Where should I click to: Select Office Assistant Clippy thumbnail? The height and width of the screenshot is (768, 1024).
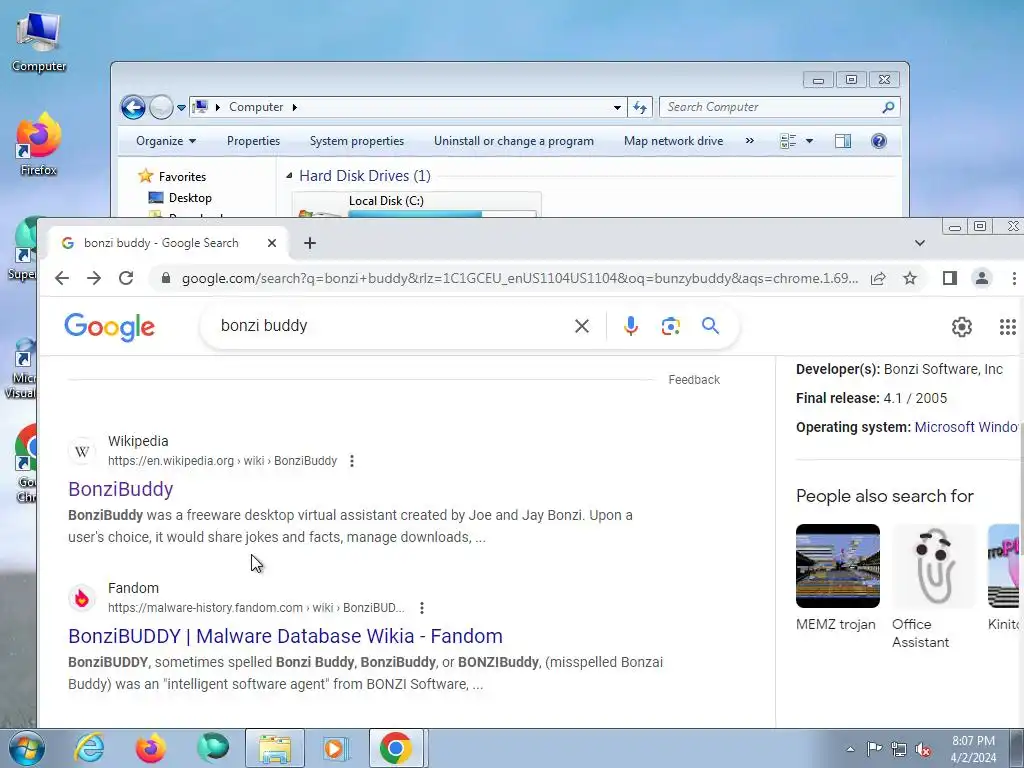[934, 566]
